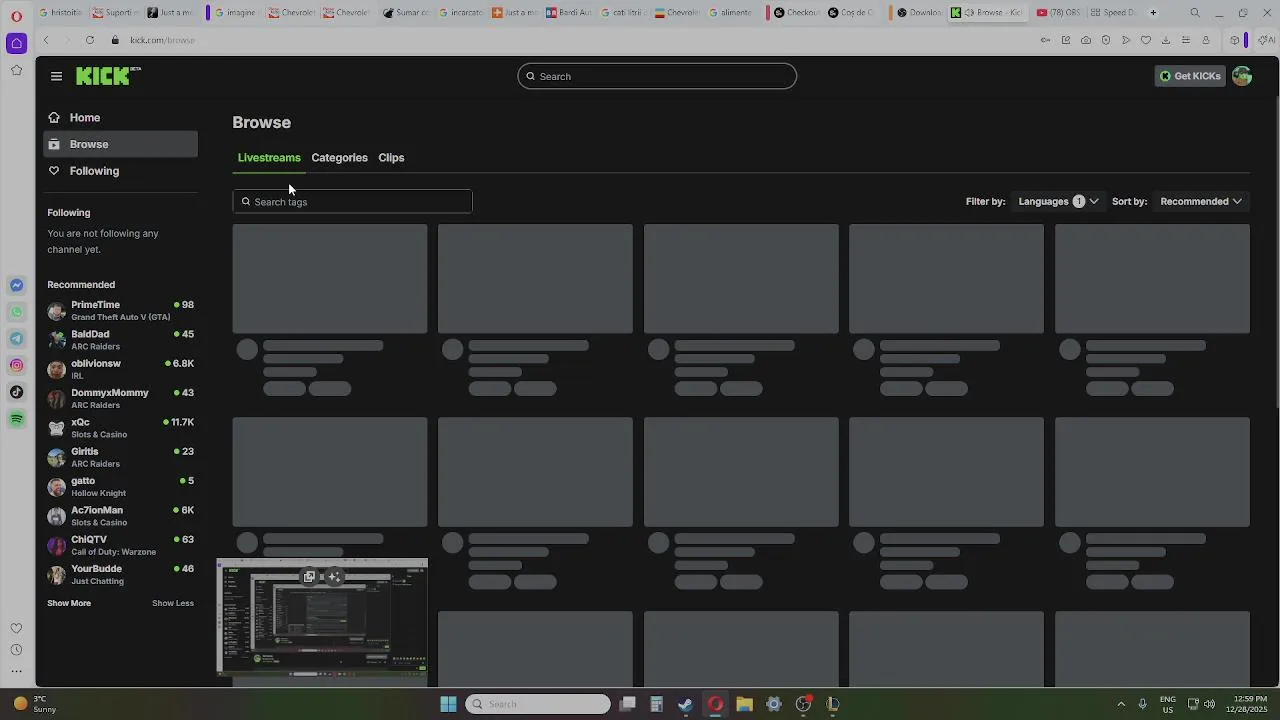Open the Recommended sort dropdown
Screen dimensions: 1280x720
(1200, 201)
